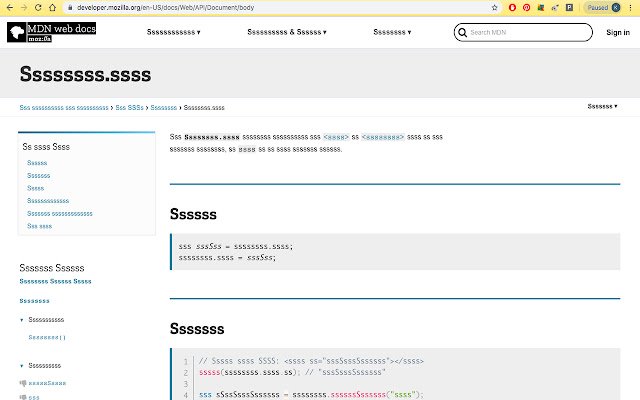Open the short 'sss' sidebar link at the bottom

click(34, 397)
